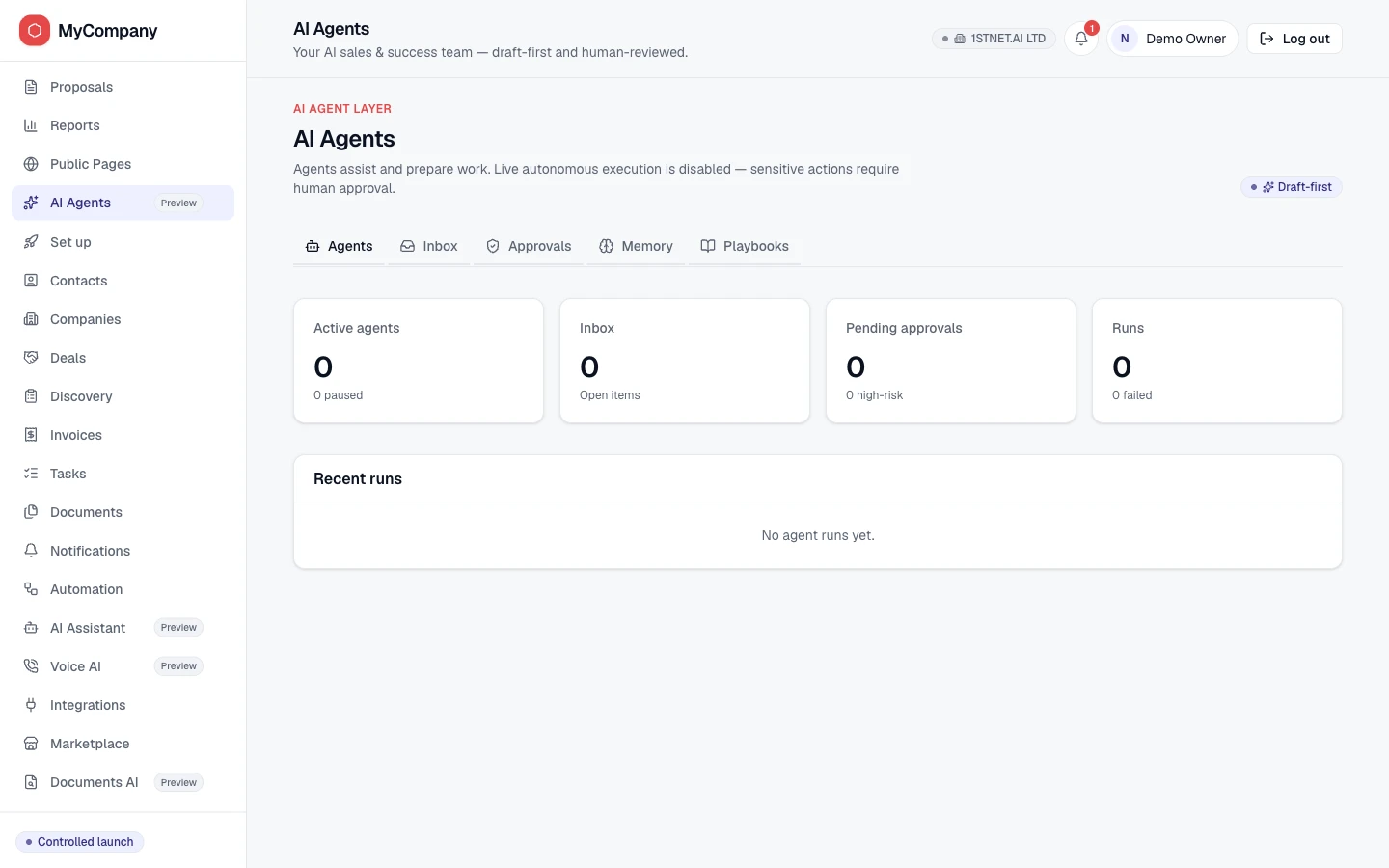Viewport: 1389px width, 868px height.
Task: Click the Public Pages globe icon
Action: click(31, 164)
